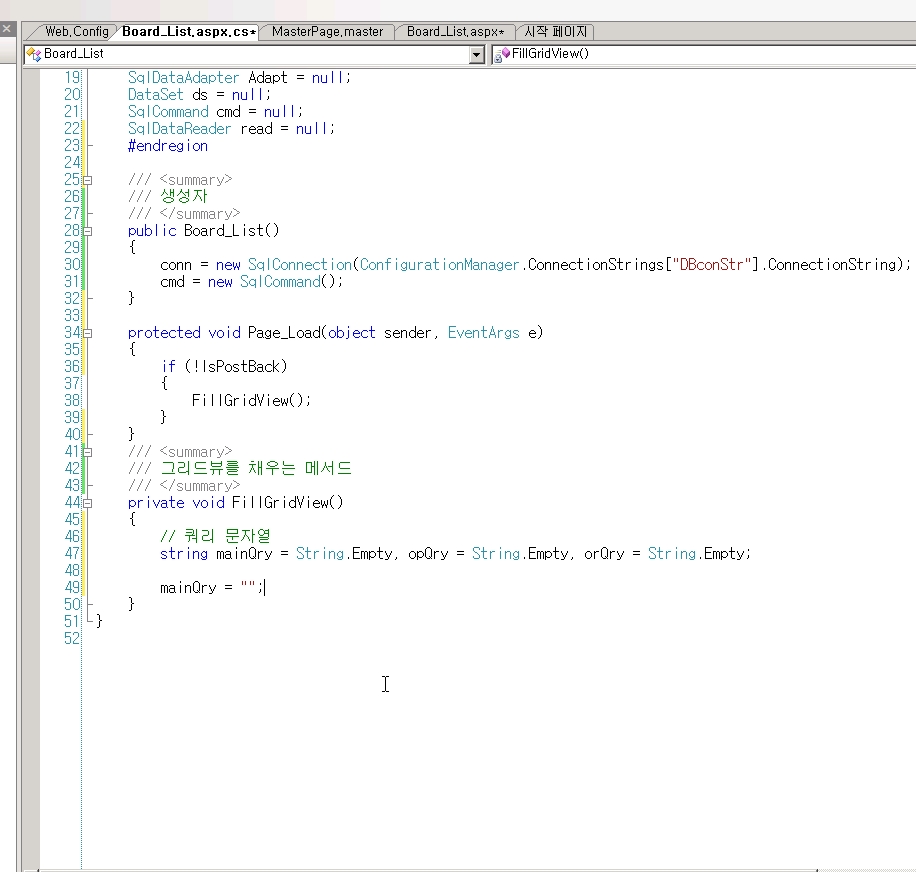Close the side panel with X button

tap(6, 28)
